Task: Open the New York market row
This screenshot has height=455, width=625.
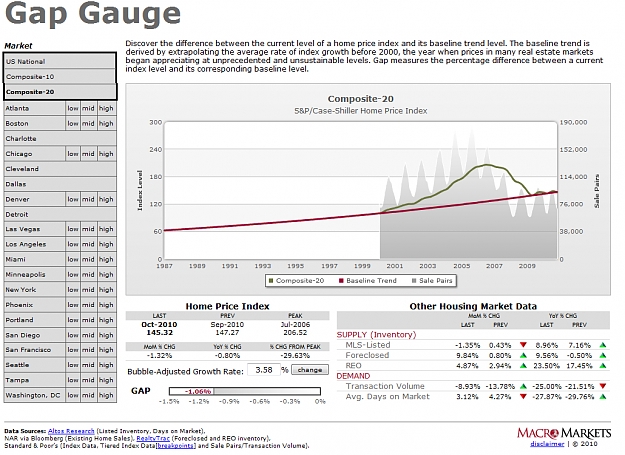Action: pos(35,290)
